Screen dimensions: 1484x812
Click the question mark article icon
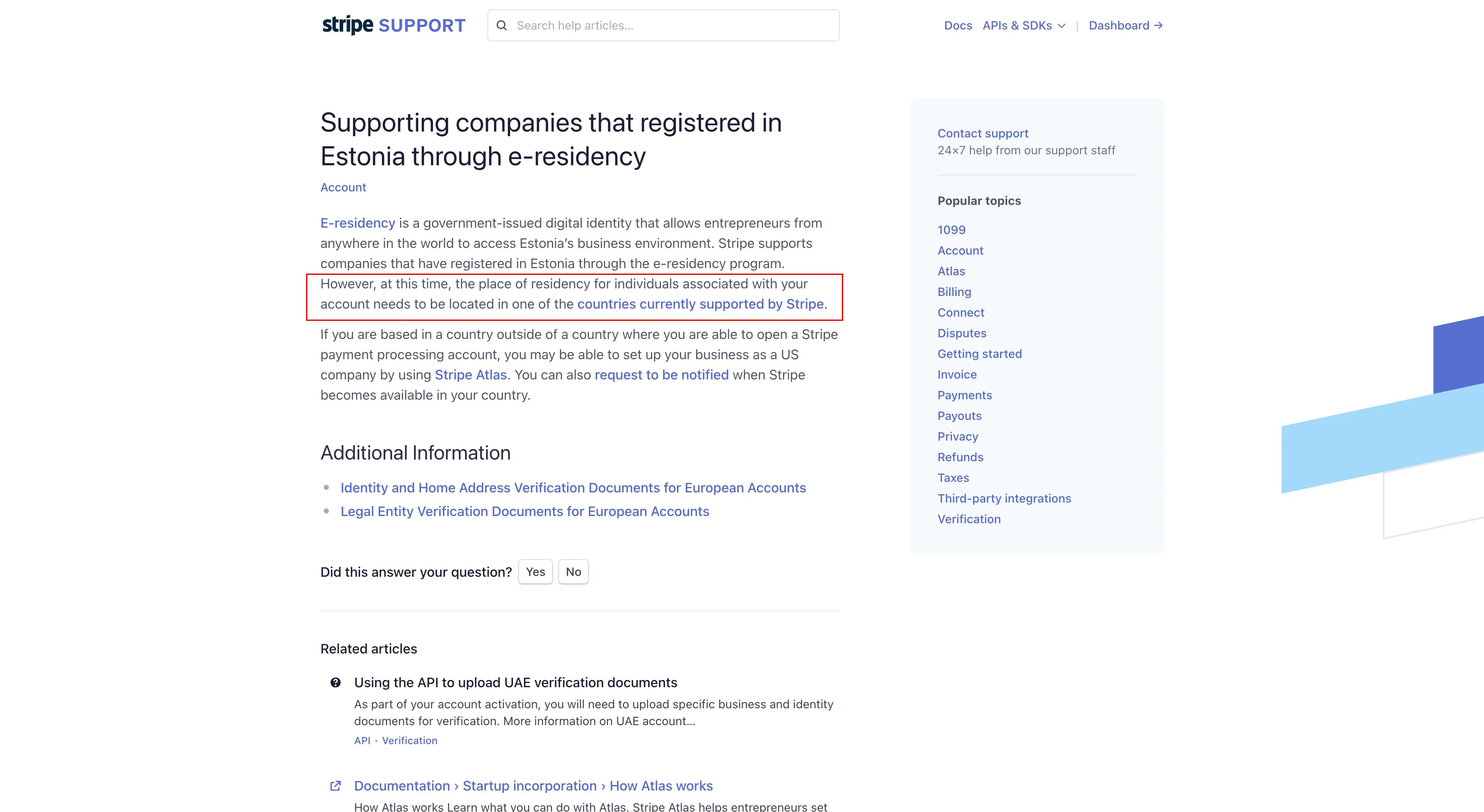tap(335, 682)
